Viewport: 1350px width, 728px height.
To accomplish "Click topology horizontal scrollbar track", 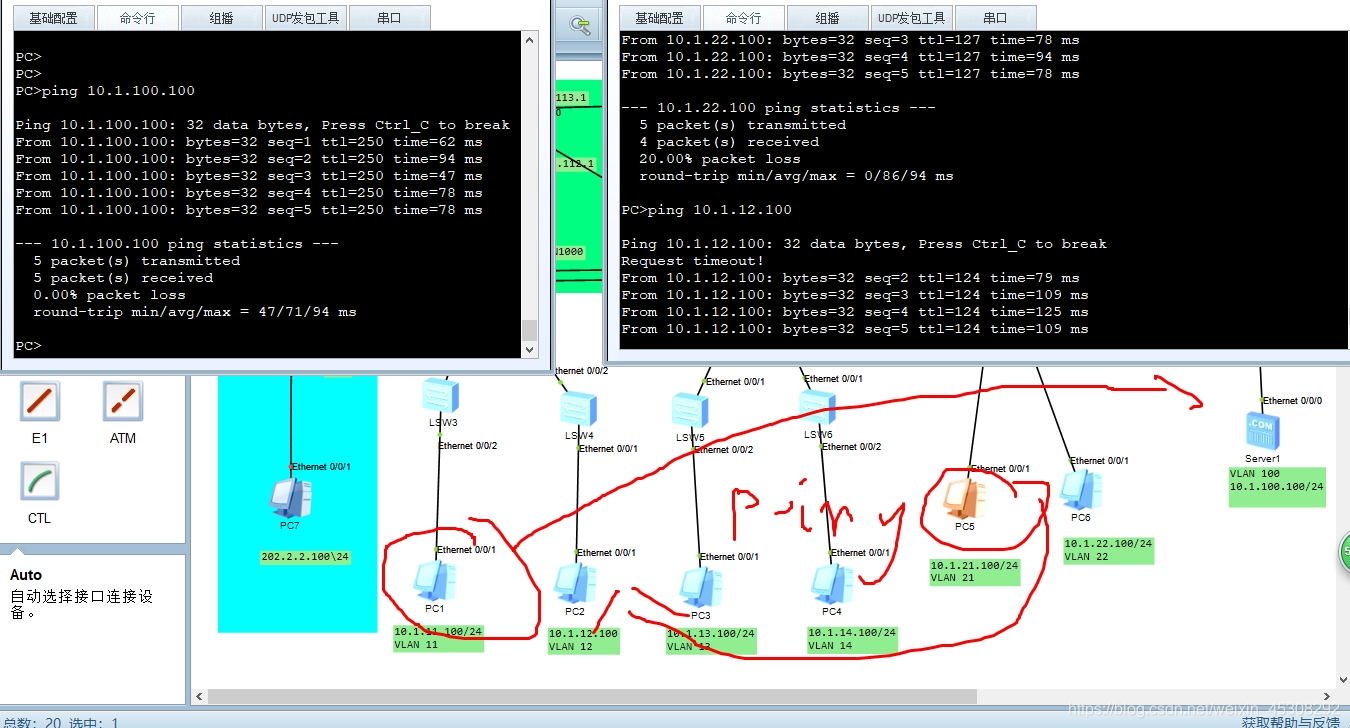I will tap(765, 695).
